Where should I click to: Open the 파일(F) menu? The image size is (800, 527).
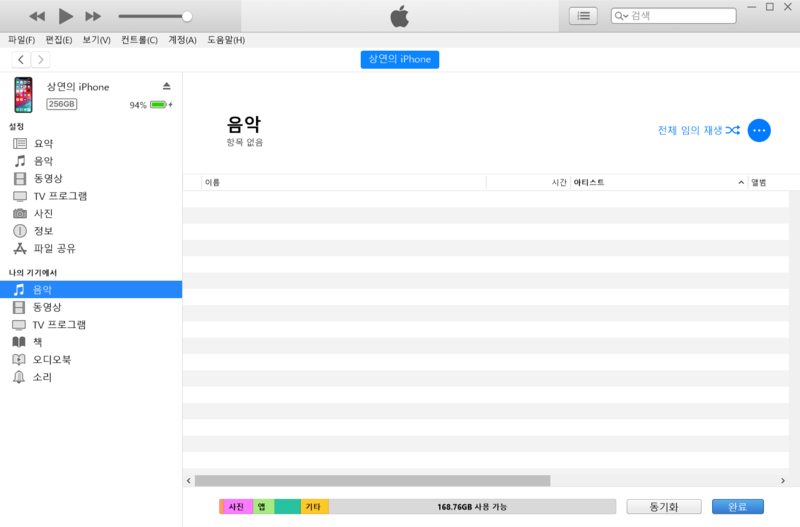click(21, 40)
